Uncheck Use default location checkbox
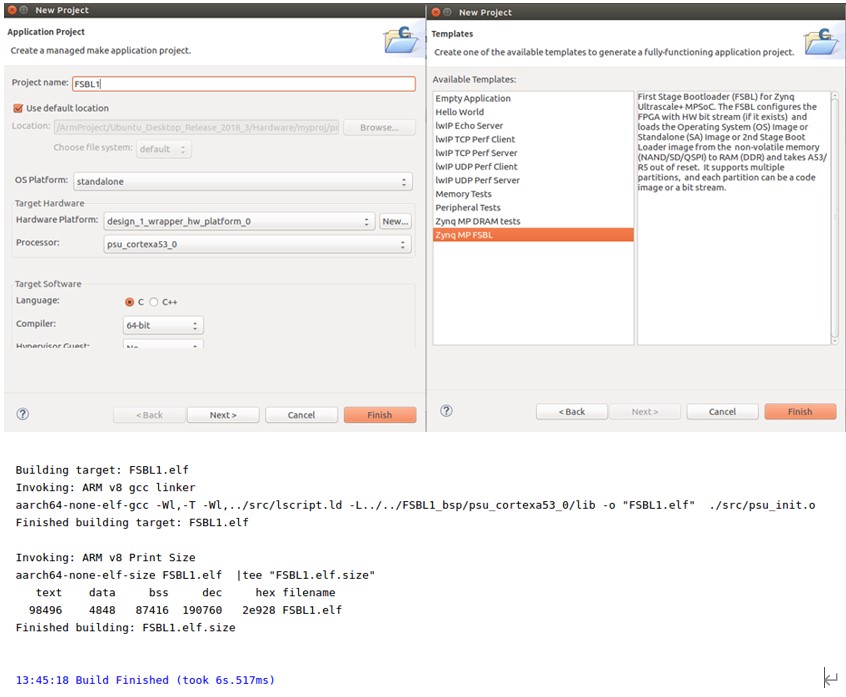Image resolution: width=846 pixels, height=697 pixels. point(18,108)
